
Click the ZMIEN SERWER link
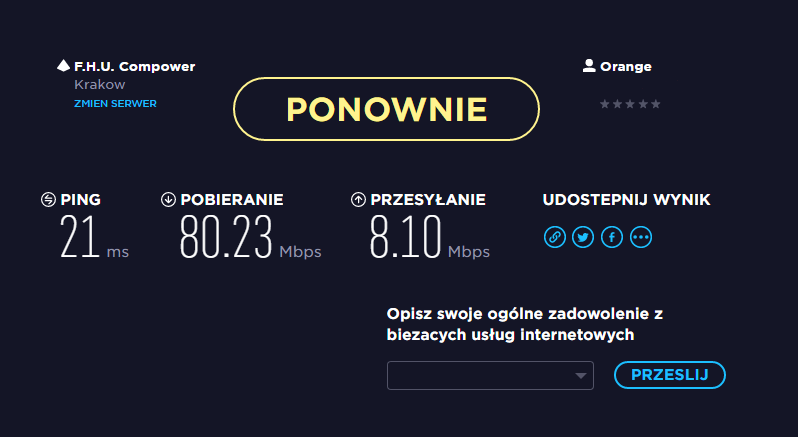(115, 103)
